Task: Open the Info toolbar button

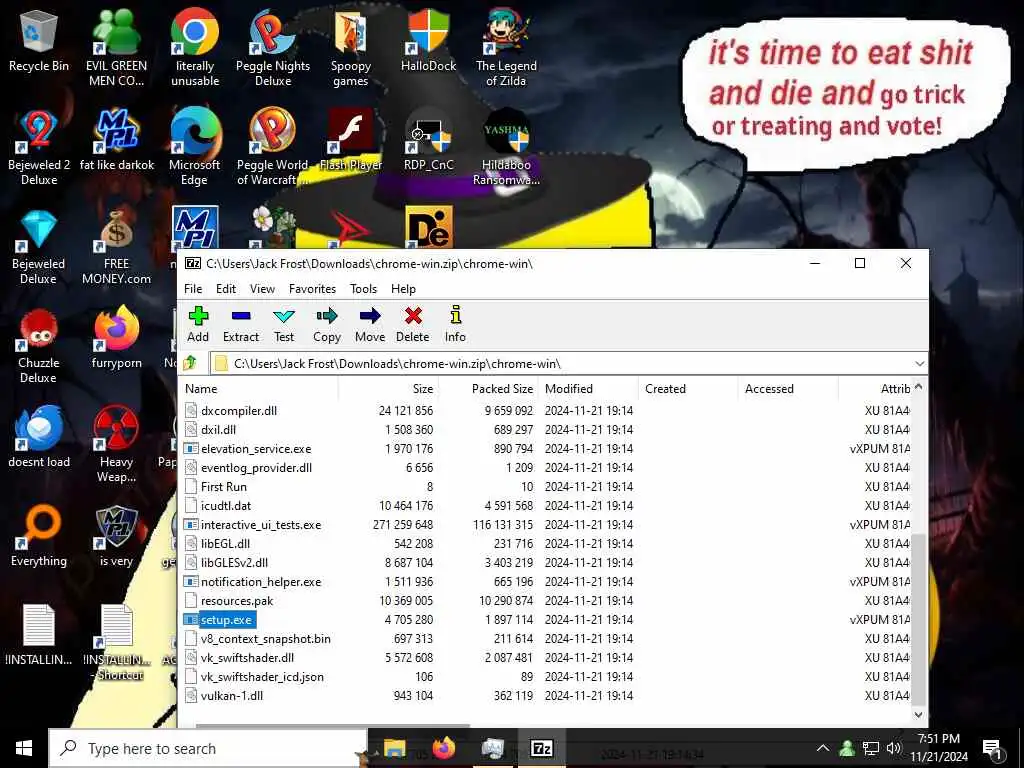Action: [455, 325]
